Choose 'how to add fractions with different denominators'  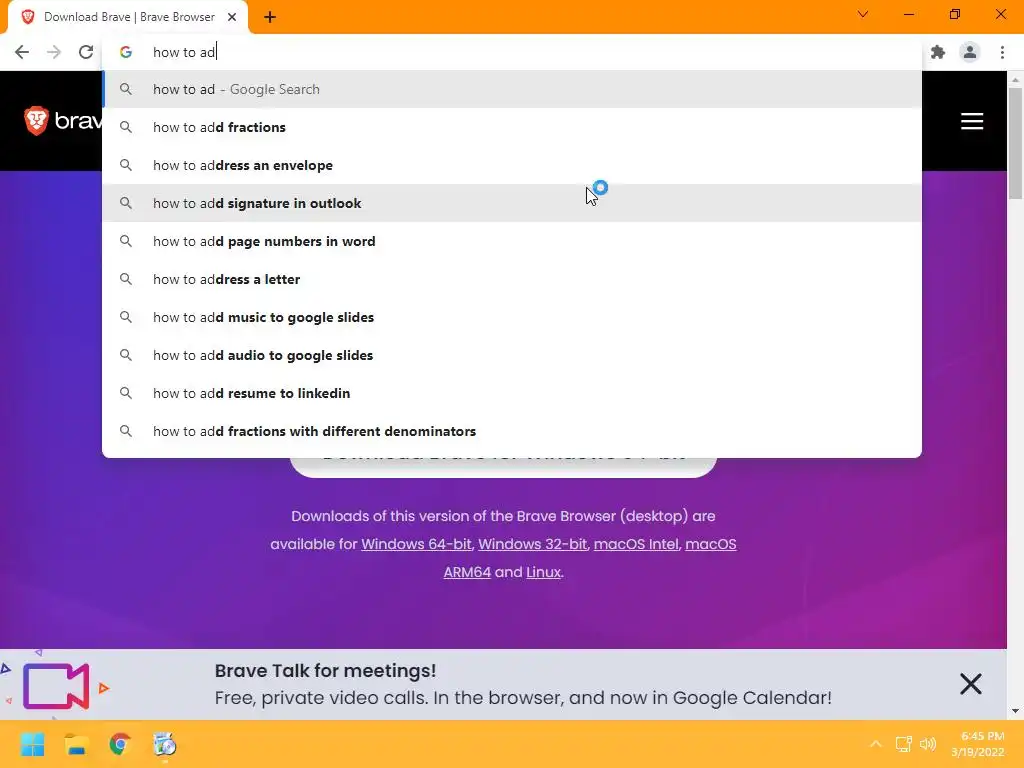(512, 431)
